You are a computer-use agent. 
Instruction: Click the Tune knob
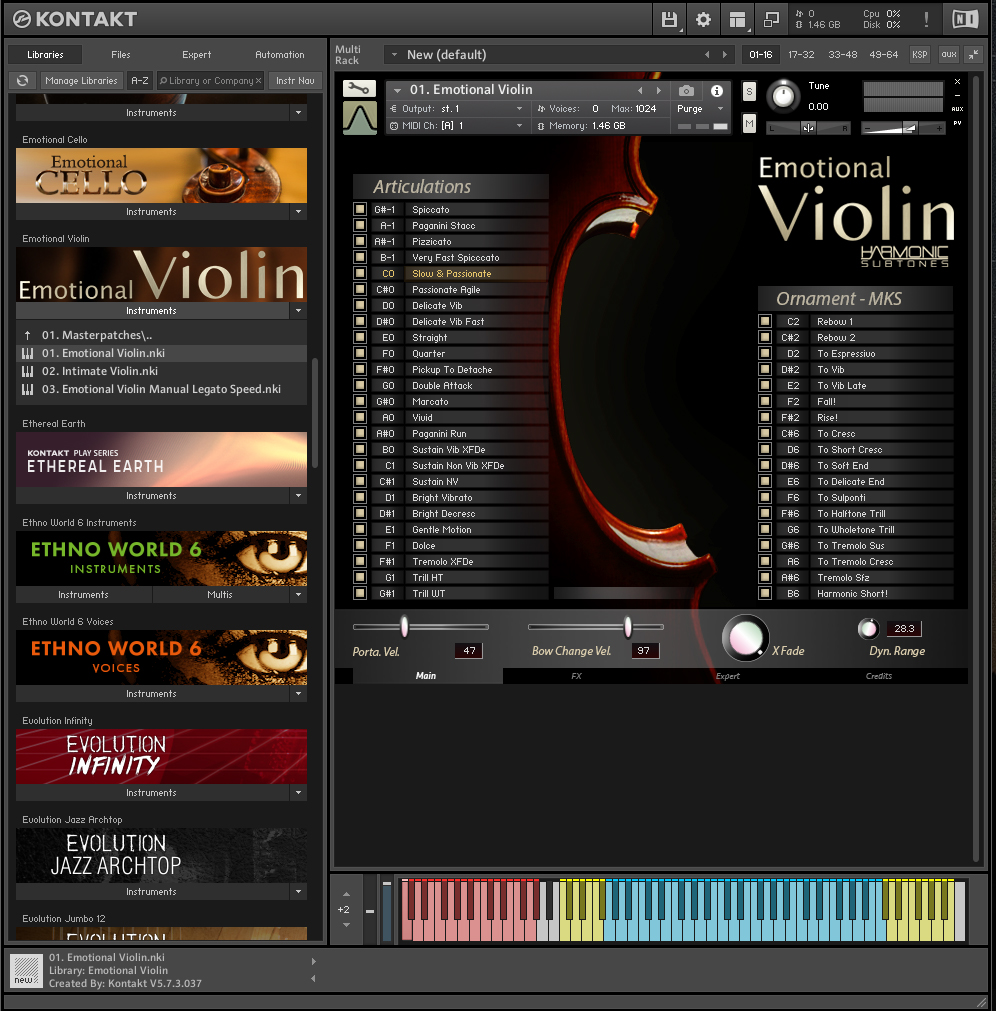point(783,96)
